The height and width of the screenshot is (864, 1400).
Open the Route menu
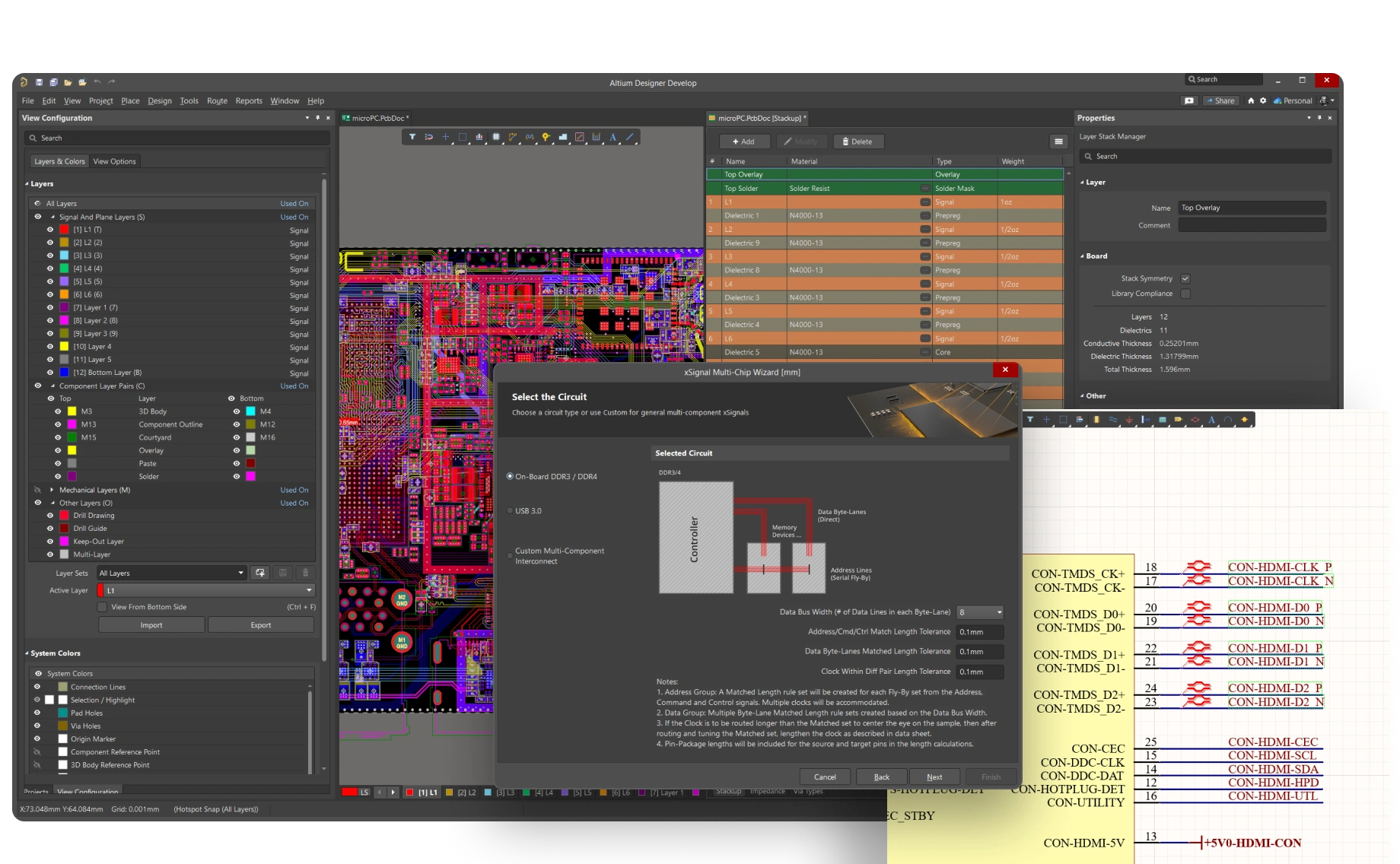click(x=217, y=101)
